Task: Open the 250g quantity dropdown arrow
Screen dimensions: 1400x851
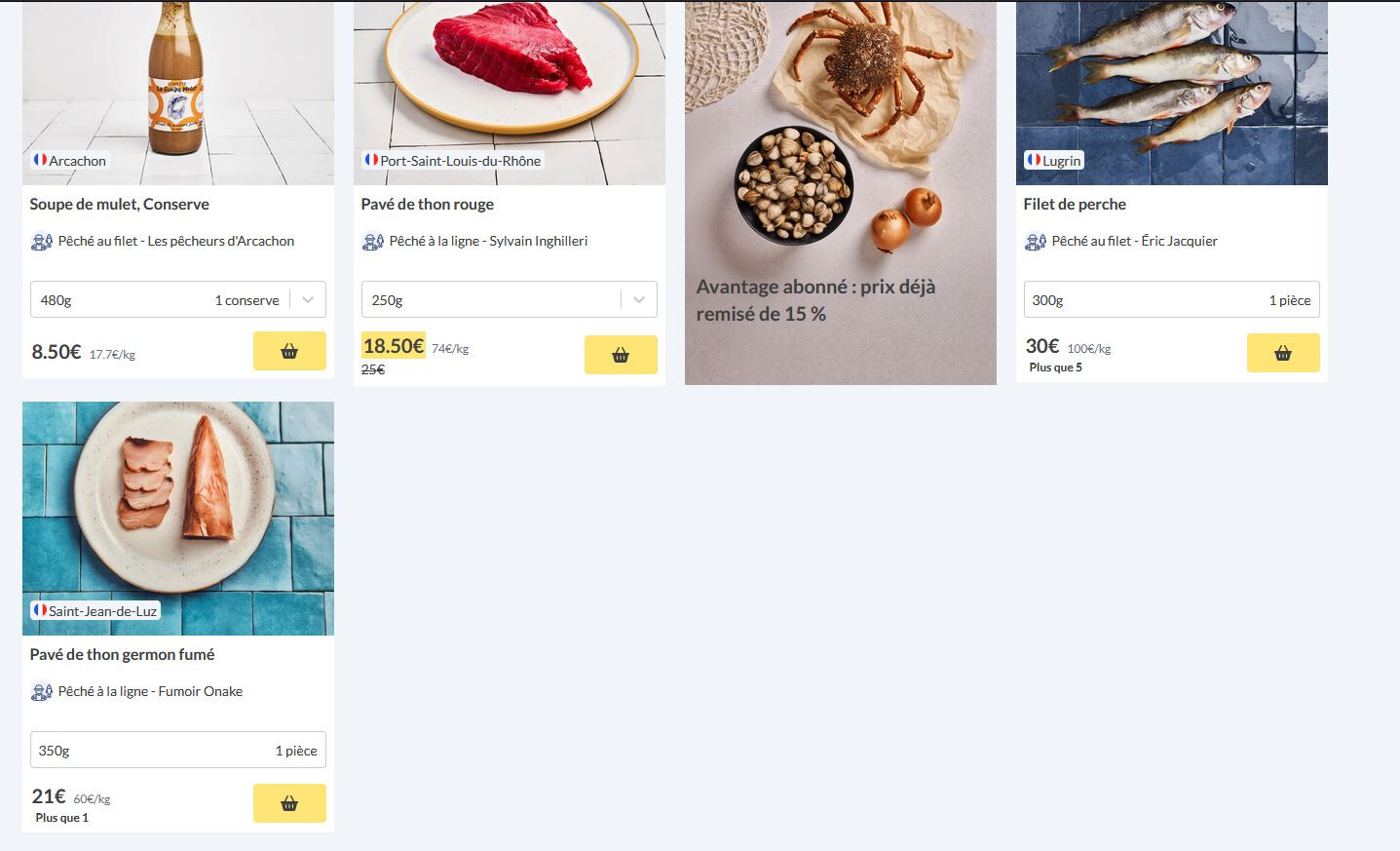Action: 639,299
